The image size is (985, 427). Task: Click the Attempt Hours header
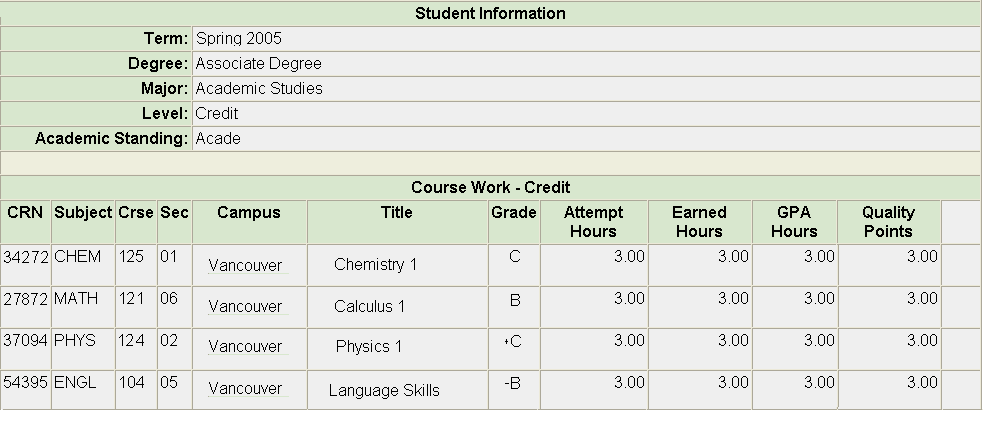593,222
